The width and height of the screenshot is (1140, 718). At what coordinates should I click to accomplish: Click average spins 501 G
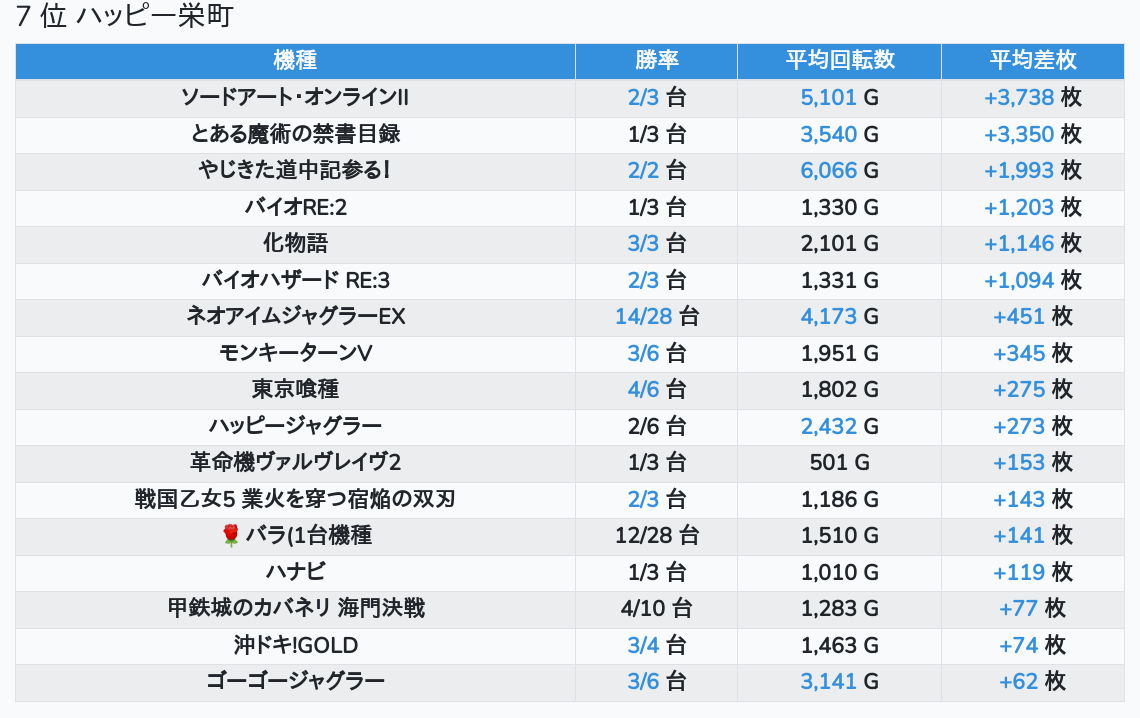pos(840,462)
